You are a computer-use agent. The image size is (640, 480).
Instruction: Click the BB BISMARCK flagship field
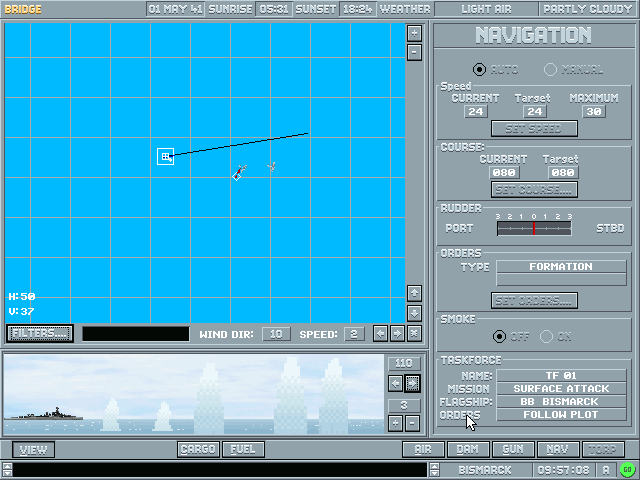coord(561,402)
